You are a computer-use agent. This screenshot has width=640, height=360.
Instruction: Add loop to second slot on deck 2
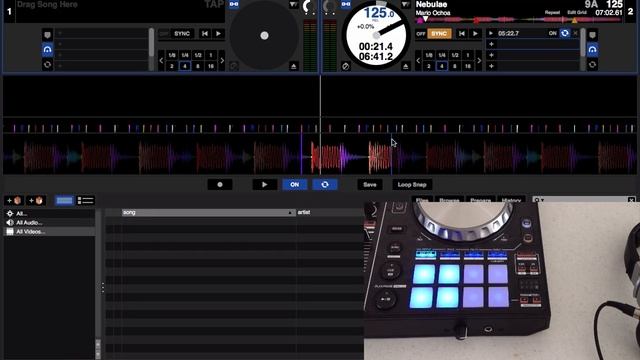[491, 44]
